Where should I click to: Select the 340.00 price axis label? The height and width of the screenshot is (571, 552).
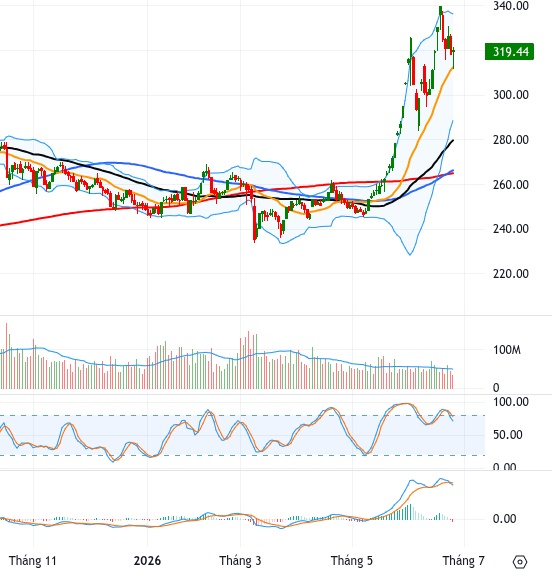coord(510,5)
